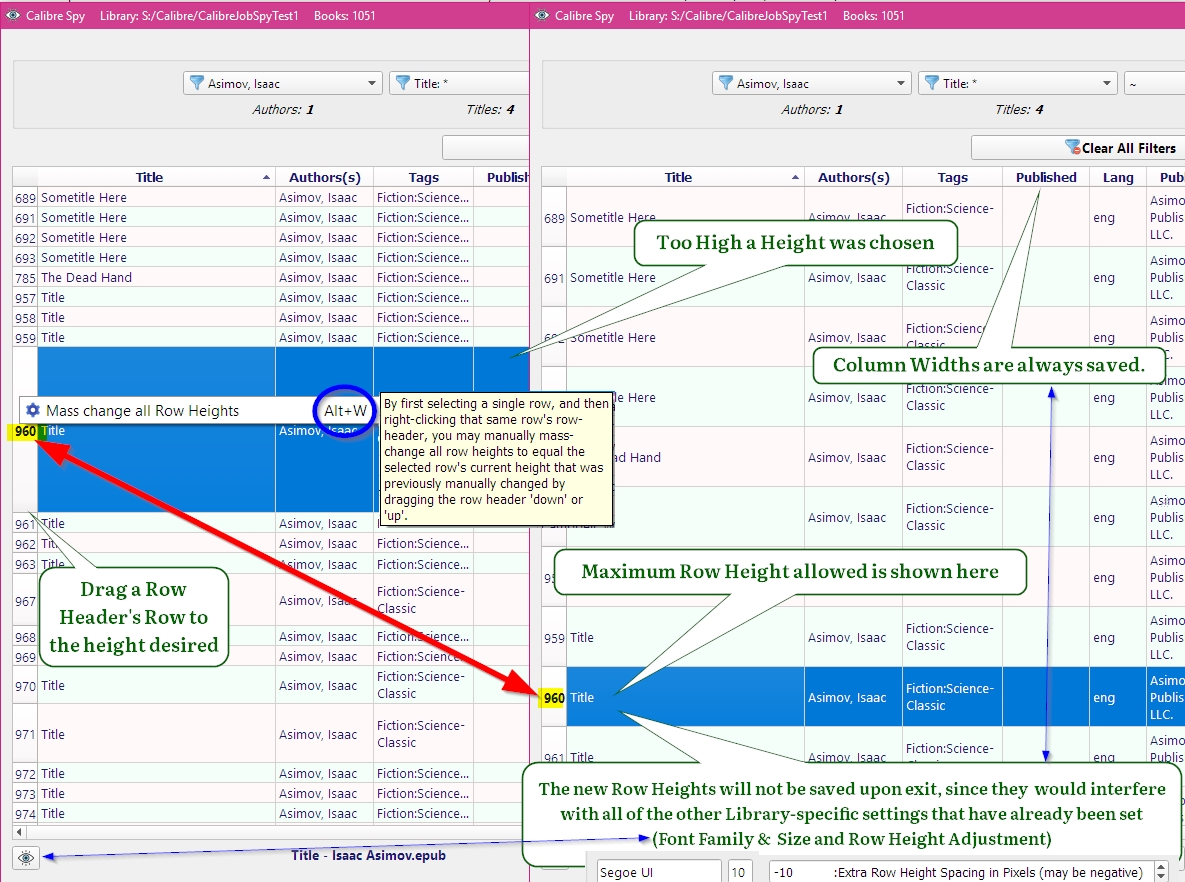Viewport: 1185px width, 882px height.
Task: Select row header 972 in left window
Action: pos(25,774)
